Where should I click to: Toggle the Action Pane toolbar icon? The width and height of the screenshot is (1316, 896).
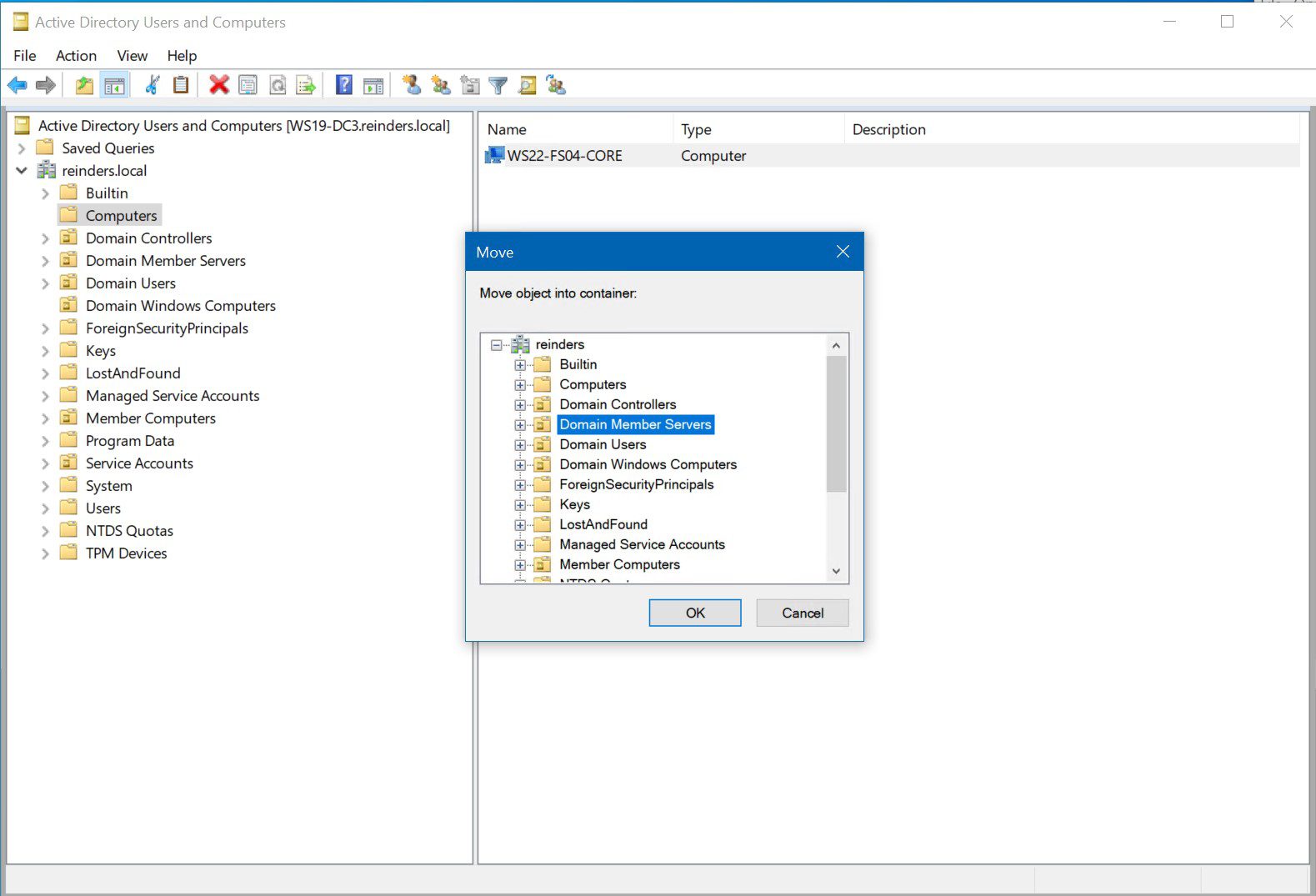[373, 85]
